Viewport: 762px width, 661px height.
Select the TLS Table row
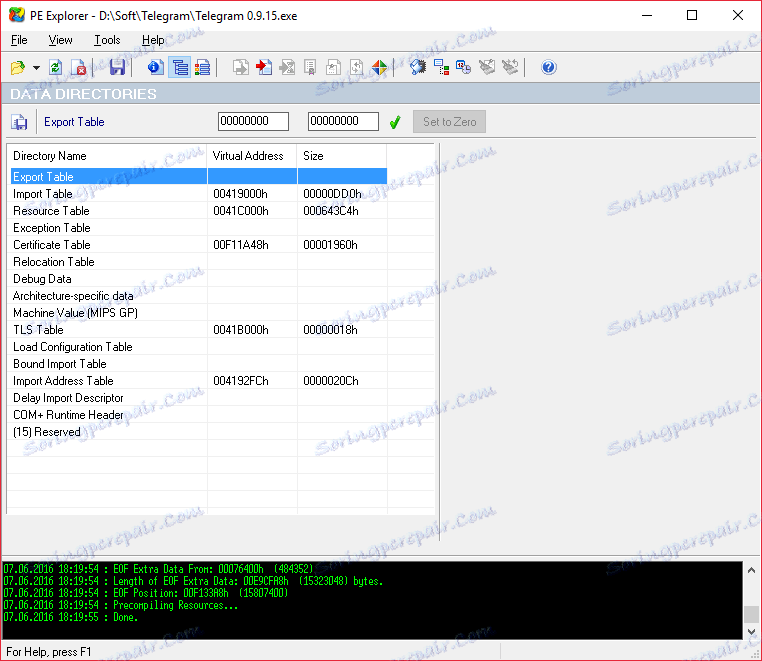(199, 330)
